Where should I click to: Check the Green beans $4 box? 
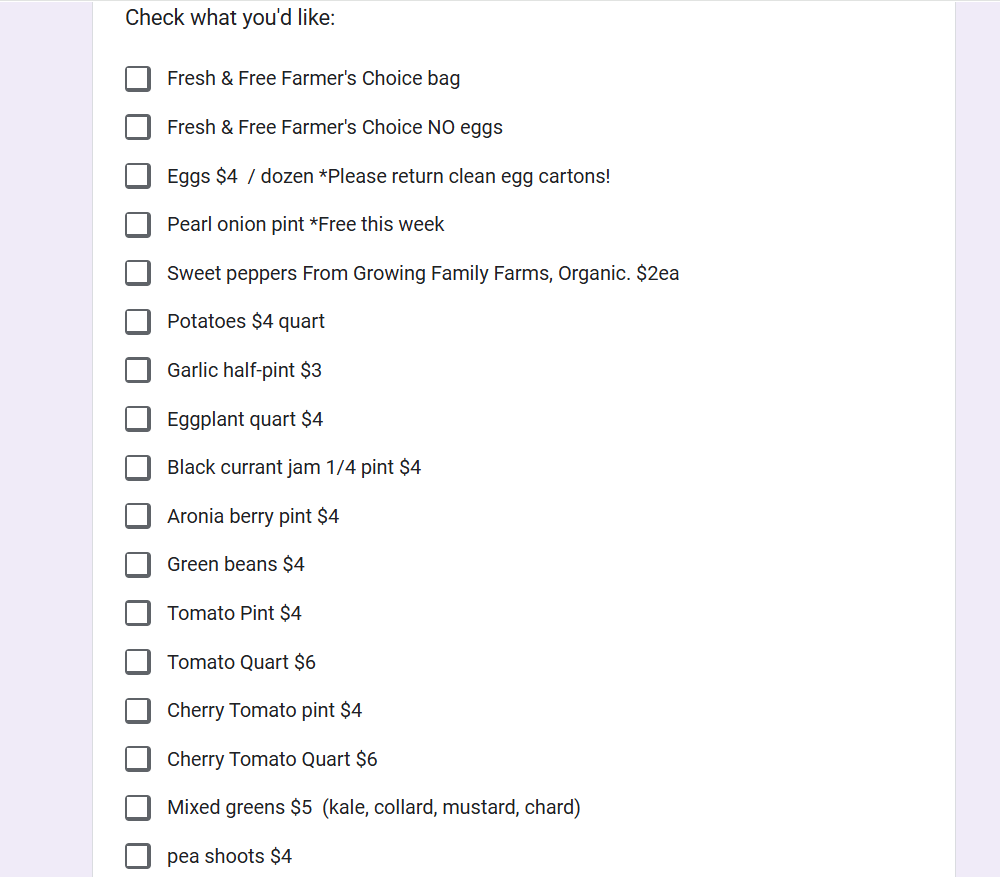[138, 564]
